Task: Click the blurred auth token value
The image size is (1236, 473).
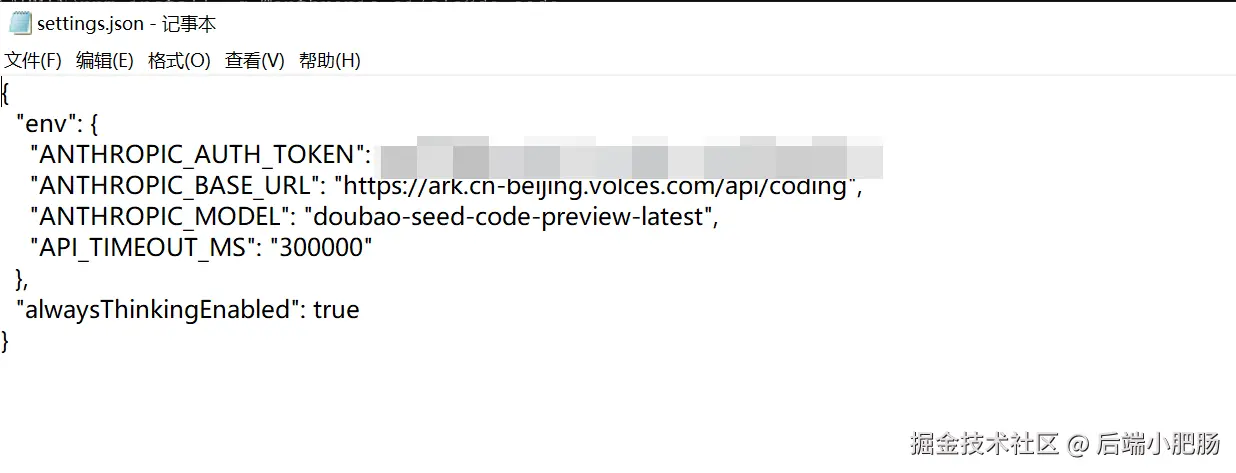Action: pos(630,159)
